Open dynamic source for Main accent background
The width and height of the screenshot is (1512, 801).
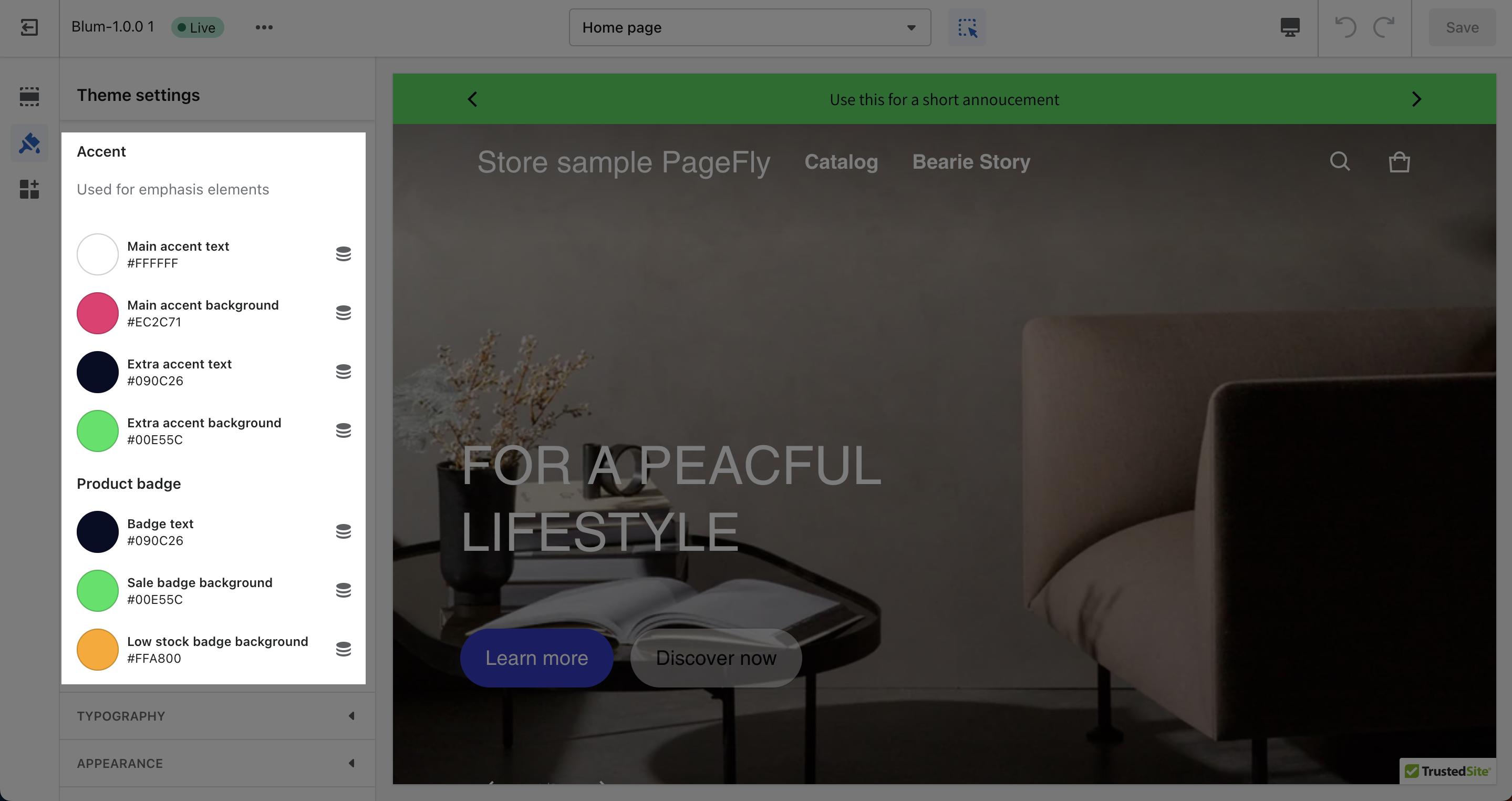[344, 313]
